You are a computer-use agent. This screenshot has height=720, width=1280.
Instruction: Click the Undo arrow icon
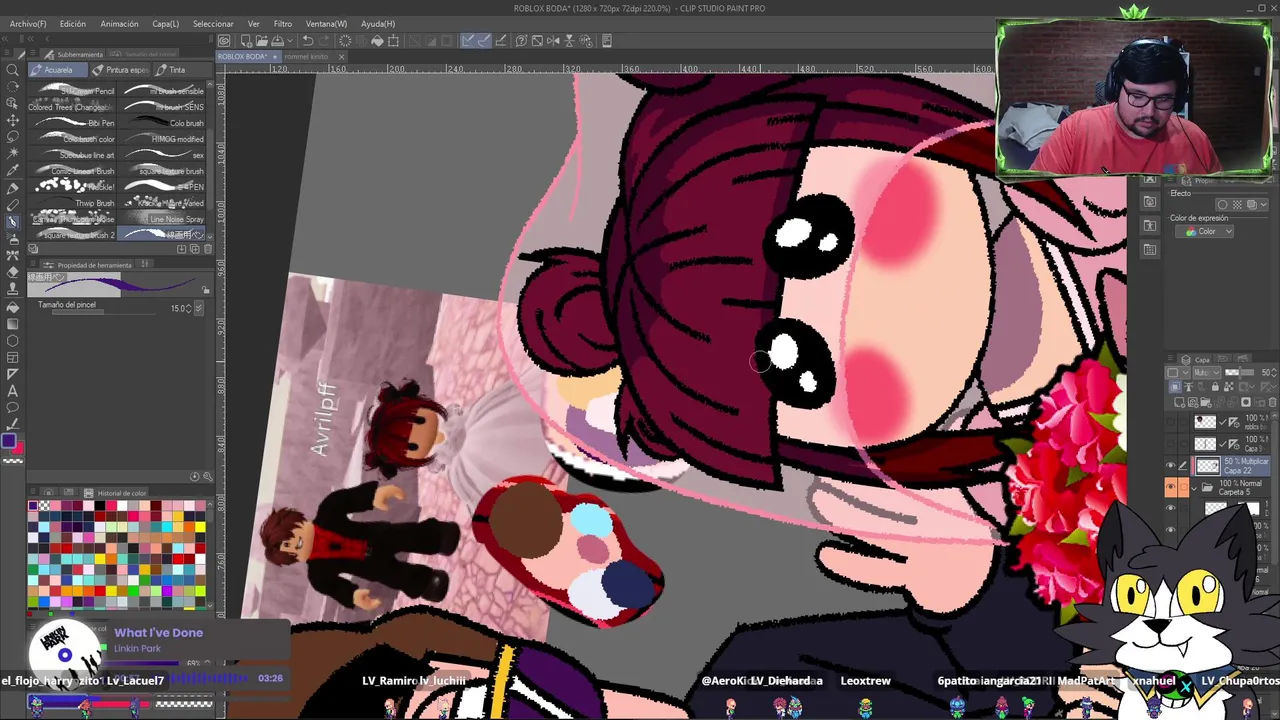(308, 41)
